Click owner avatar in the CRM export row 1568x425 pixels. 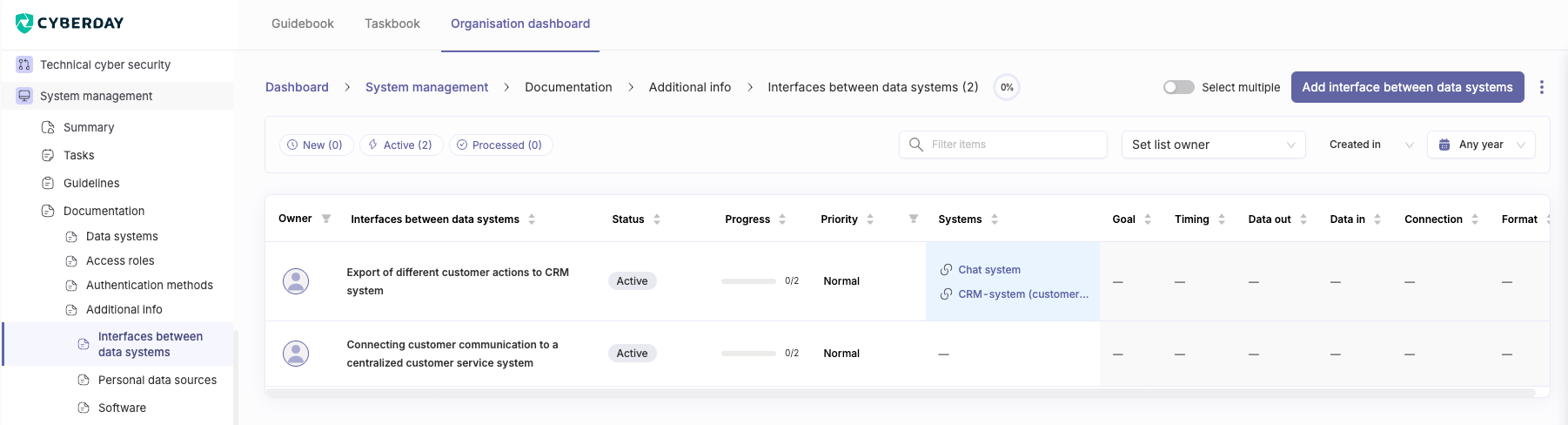pyautogui.click(x=296, y=281)
